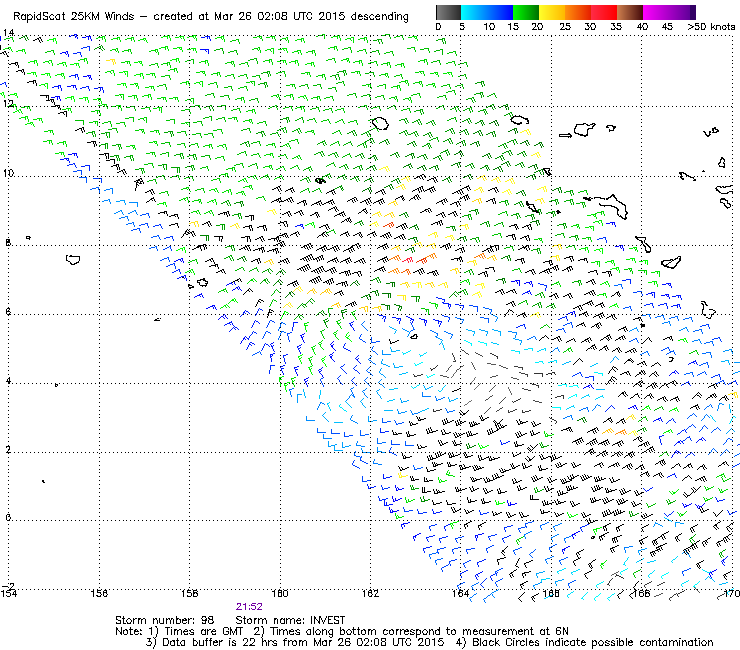The height and width of the screenshot is (650, 740).
Task: Click the red 30-35 knots legend segment
Action: click(x=604, y=12)
